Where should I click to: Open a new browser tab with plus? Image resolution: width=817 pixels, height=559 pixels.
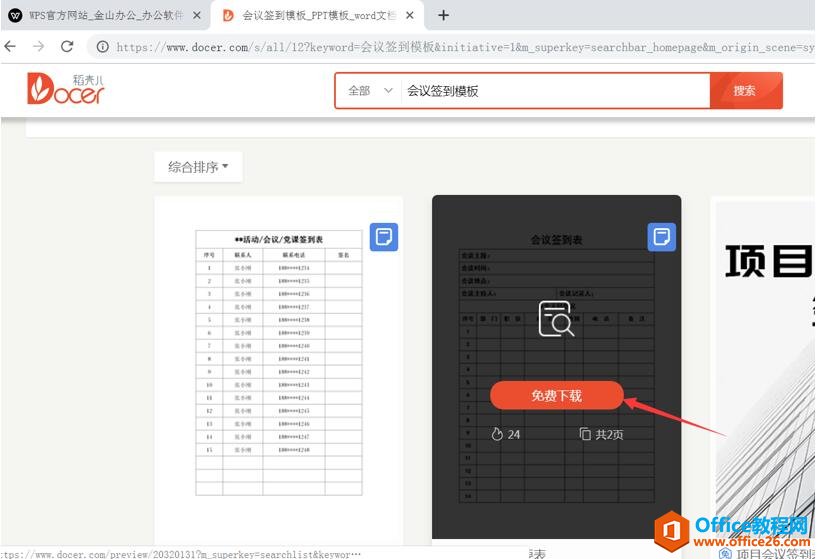[443, 15]
